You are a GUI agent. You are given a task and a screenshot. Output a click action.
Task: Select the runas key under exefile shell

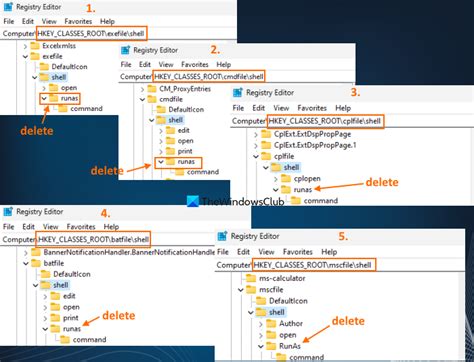click(69, 98)
